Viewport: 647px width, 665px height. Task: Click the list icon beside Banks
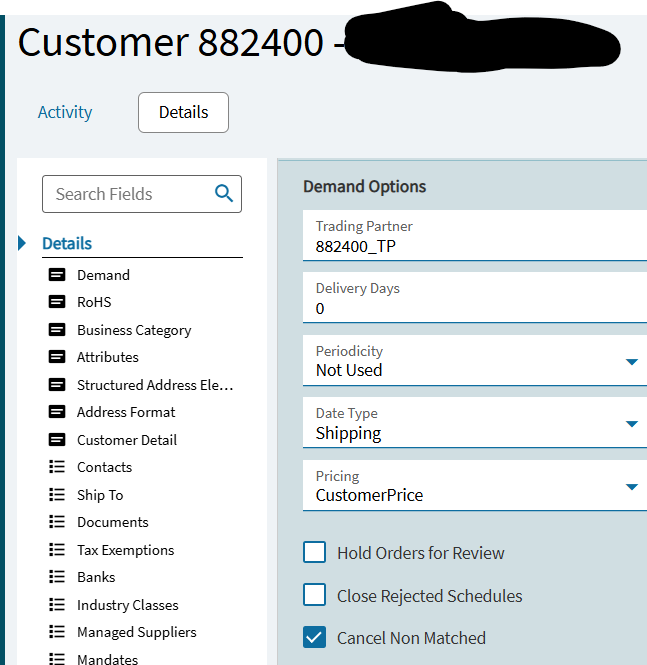(x=57, y=577)
